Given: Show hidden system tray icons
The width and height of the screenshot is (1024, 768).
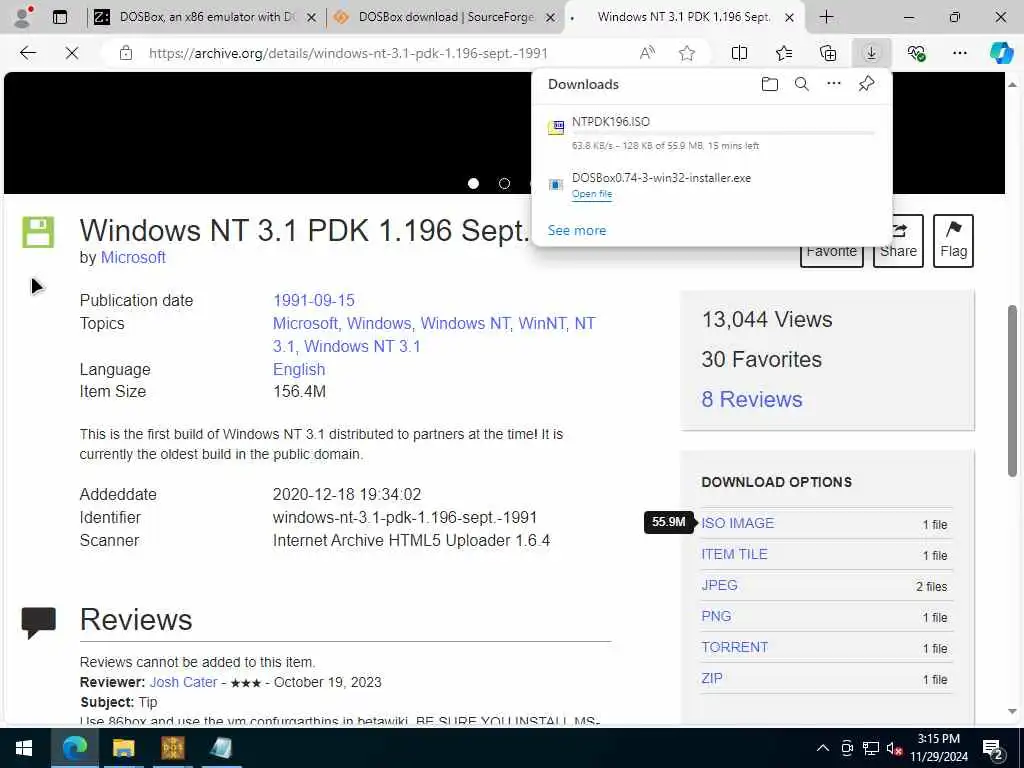Looking at the screenshot, I should (x=823, y=748).
